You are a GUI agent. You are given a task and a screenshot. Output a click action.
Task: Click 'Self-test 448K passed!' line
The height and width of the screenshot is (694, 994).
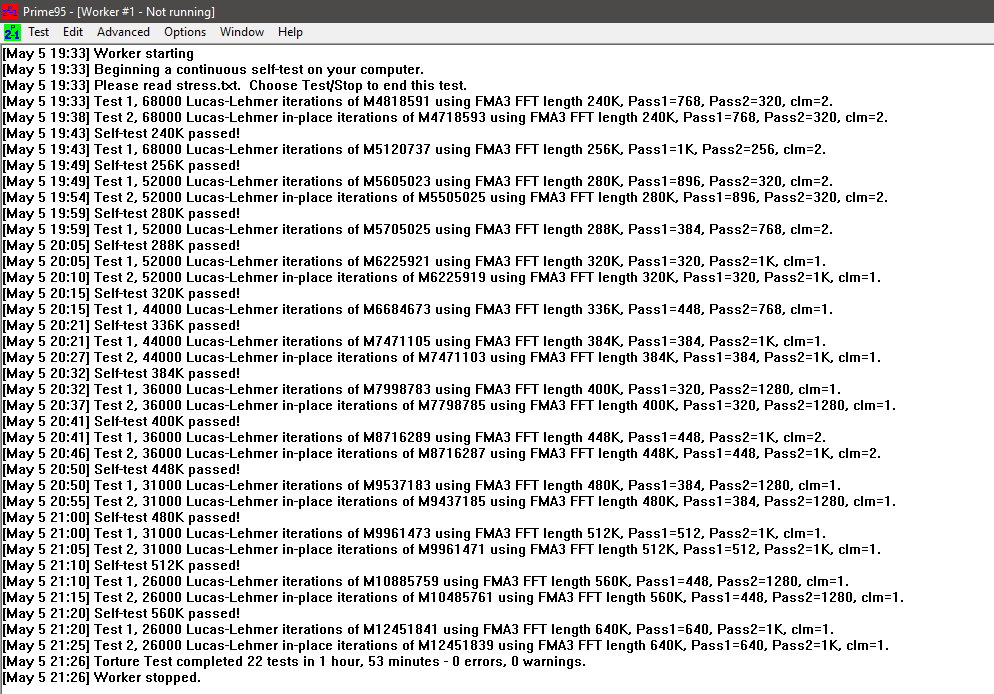121,470
